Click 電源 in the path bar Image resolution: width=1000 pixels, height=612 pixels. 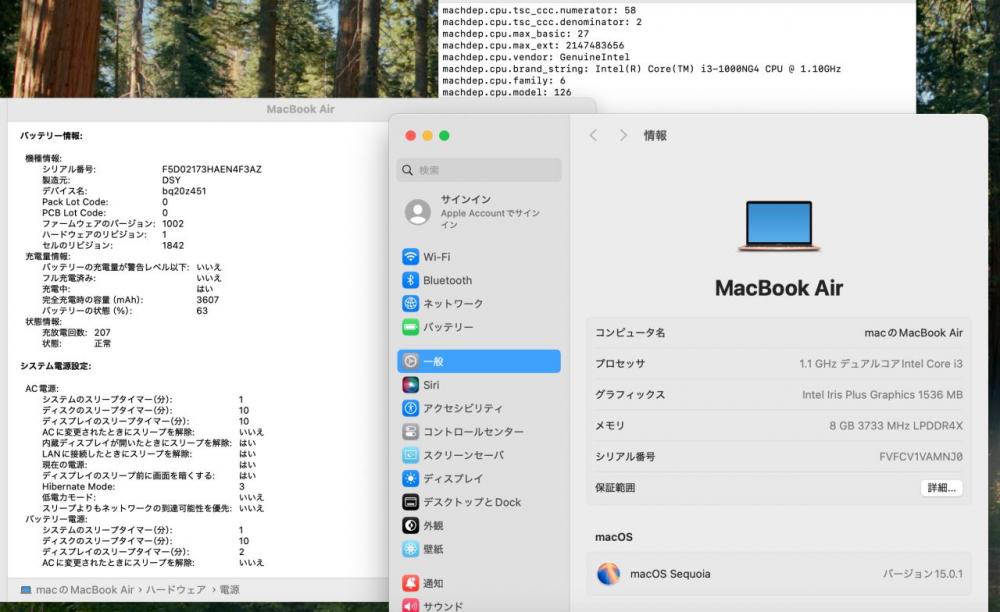pyautogui.click(x=230, y=590)
